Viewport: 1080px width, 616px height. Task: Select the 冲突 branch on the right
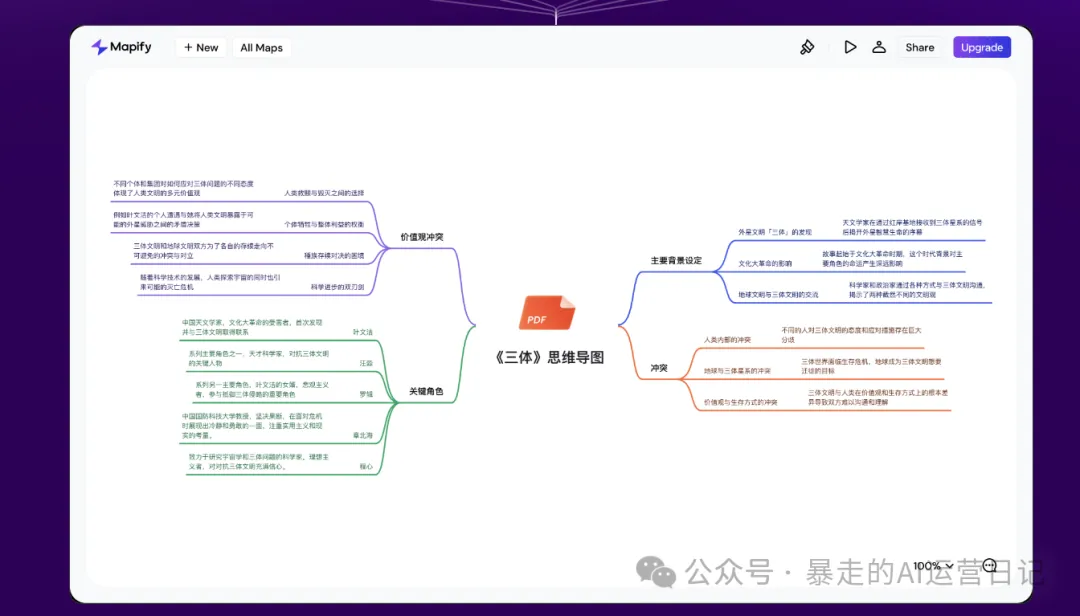click(x=659, y=368)
